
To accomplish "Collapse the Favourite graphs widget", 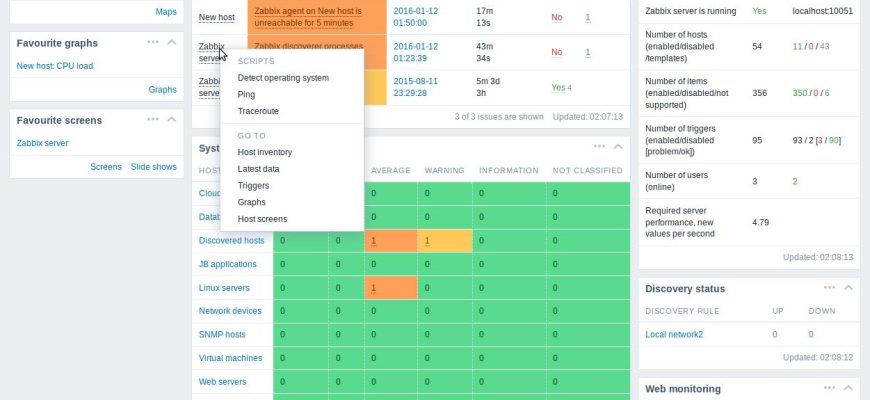I will coord(172,42).
